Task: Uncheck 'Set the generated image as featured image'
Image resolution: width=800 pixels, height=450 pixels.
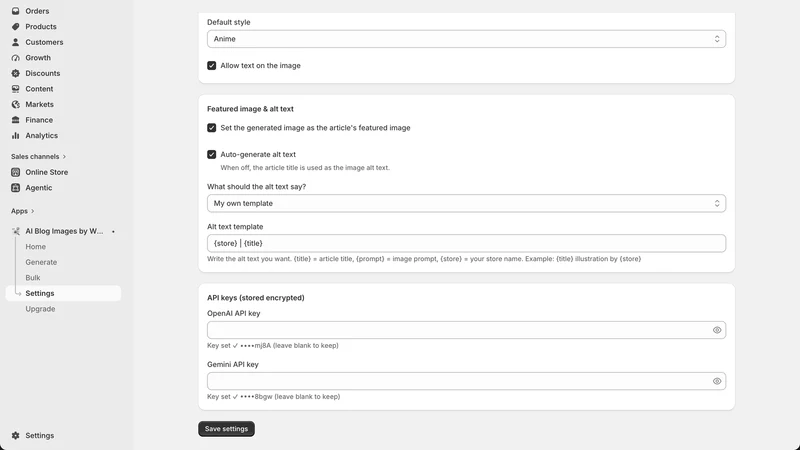Action: (211, 128)
